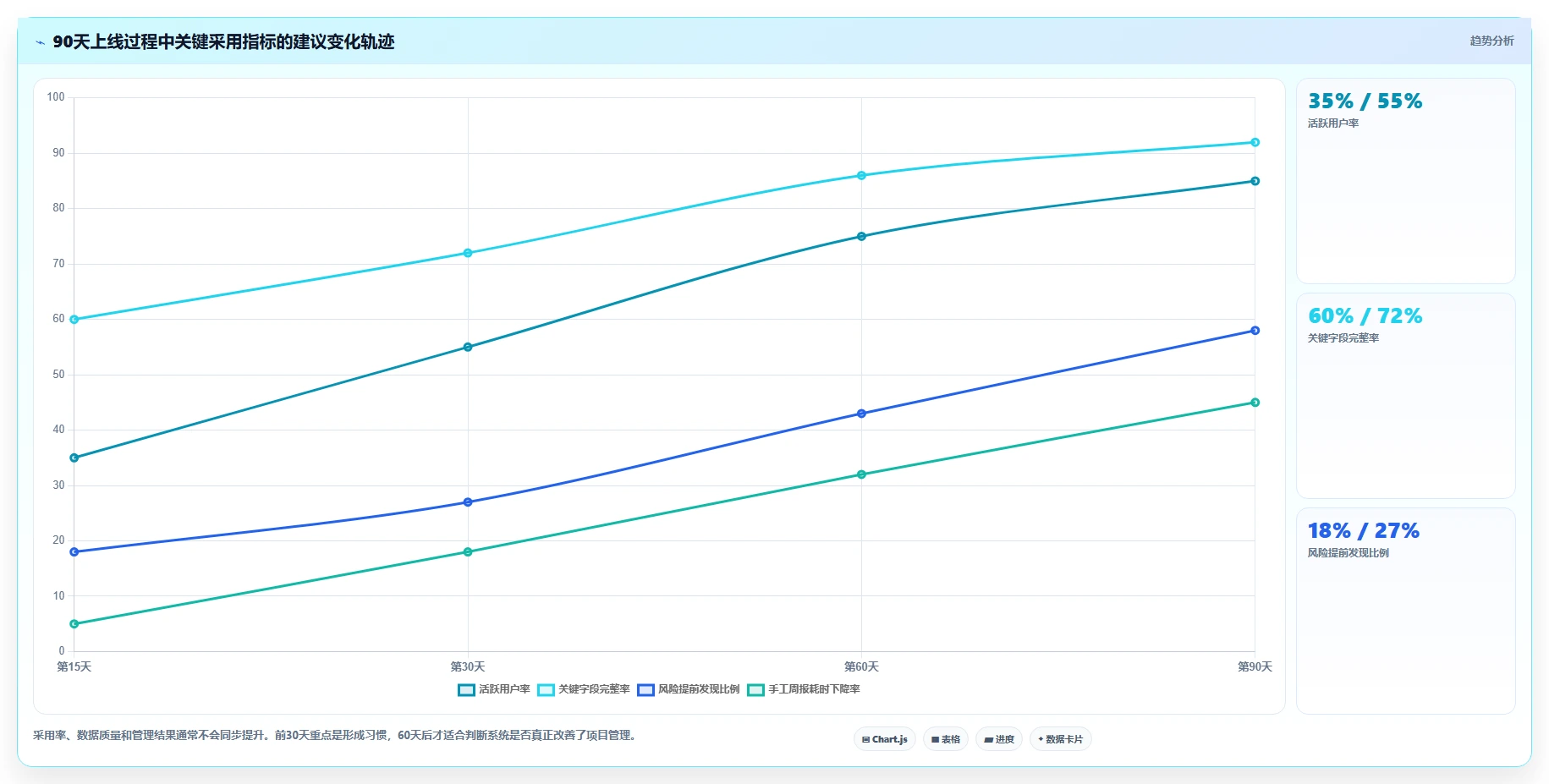
Task: Toggle the 风险提前发现比例 legend swatch
Action: tap(645, 690)
